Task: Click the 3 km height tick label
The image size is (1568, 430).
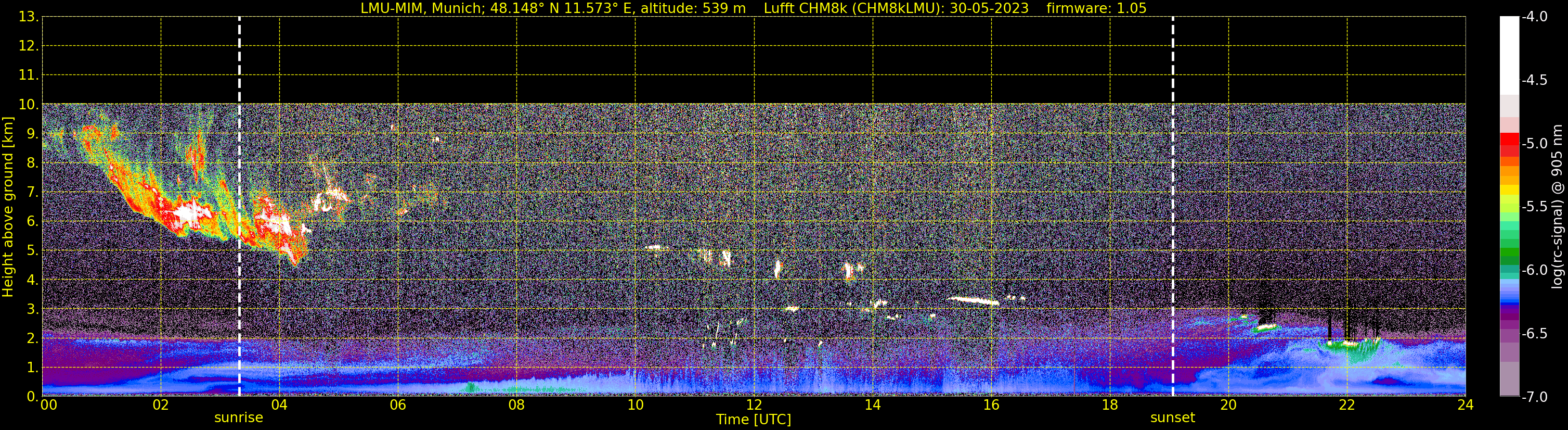Action: click(x=32, y=309)
